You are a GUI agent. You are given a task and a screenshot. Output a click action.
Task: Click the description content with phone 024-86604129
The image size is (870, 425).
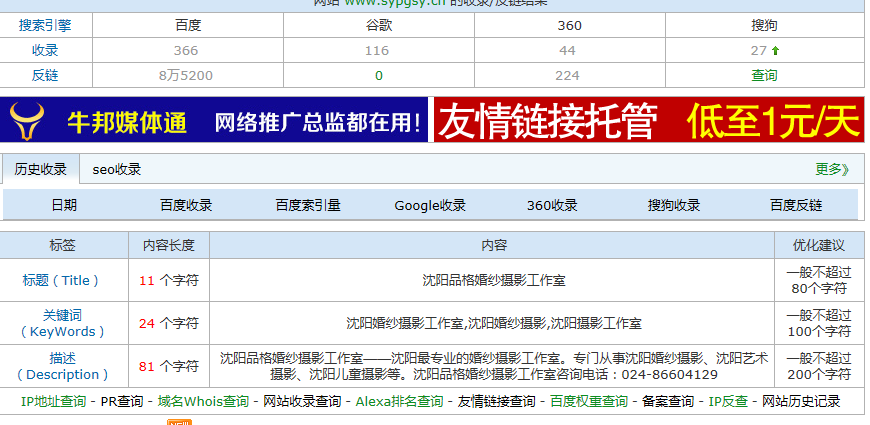click(494, 366)
